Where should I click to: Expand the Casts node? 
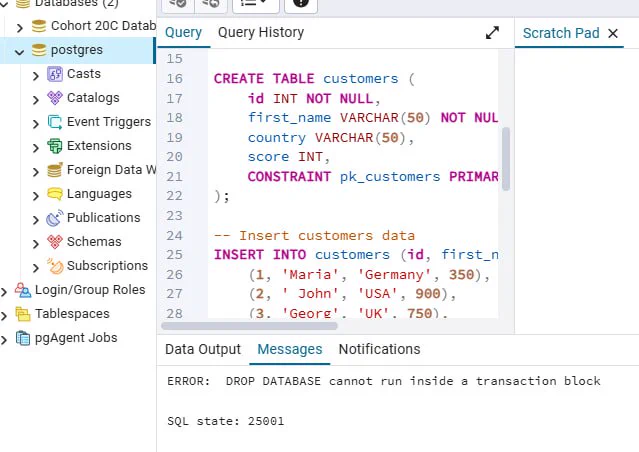36,75
